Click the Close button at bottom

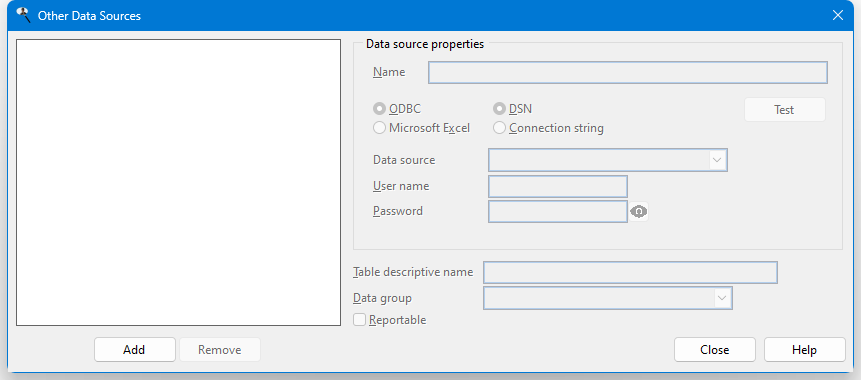(714, 350)
